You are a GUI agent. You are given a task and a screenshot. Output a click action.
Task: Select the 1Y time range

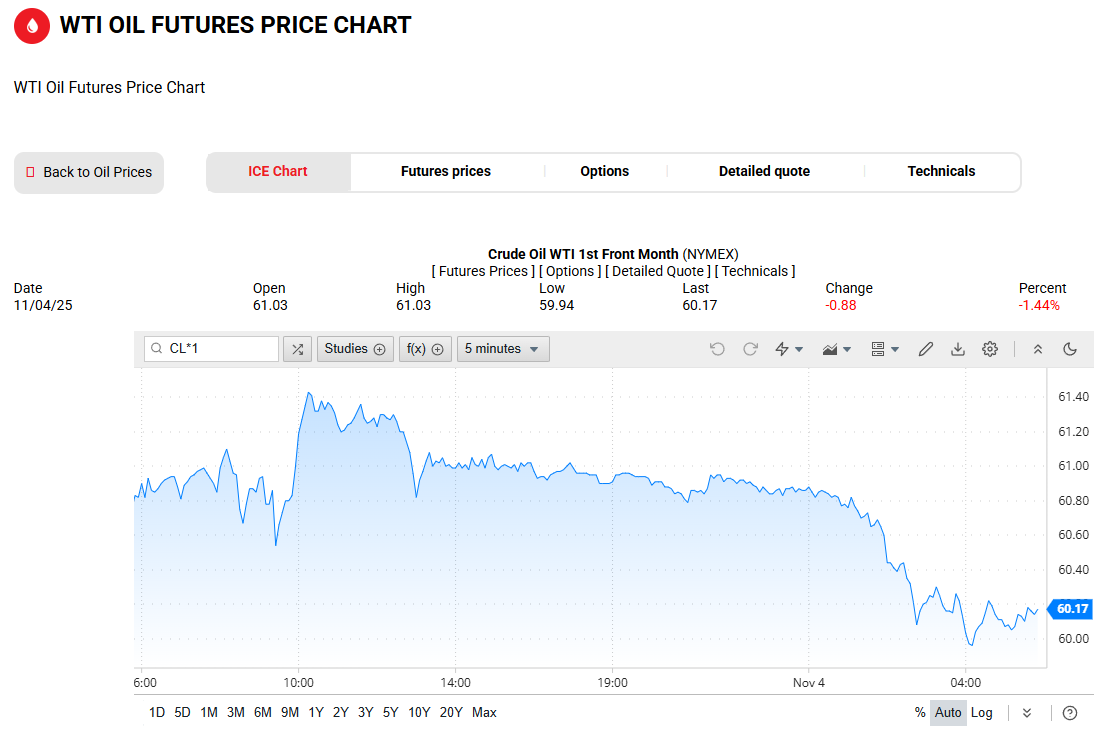click(316, 713)
